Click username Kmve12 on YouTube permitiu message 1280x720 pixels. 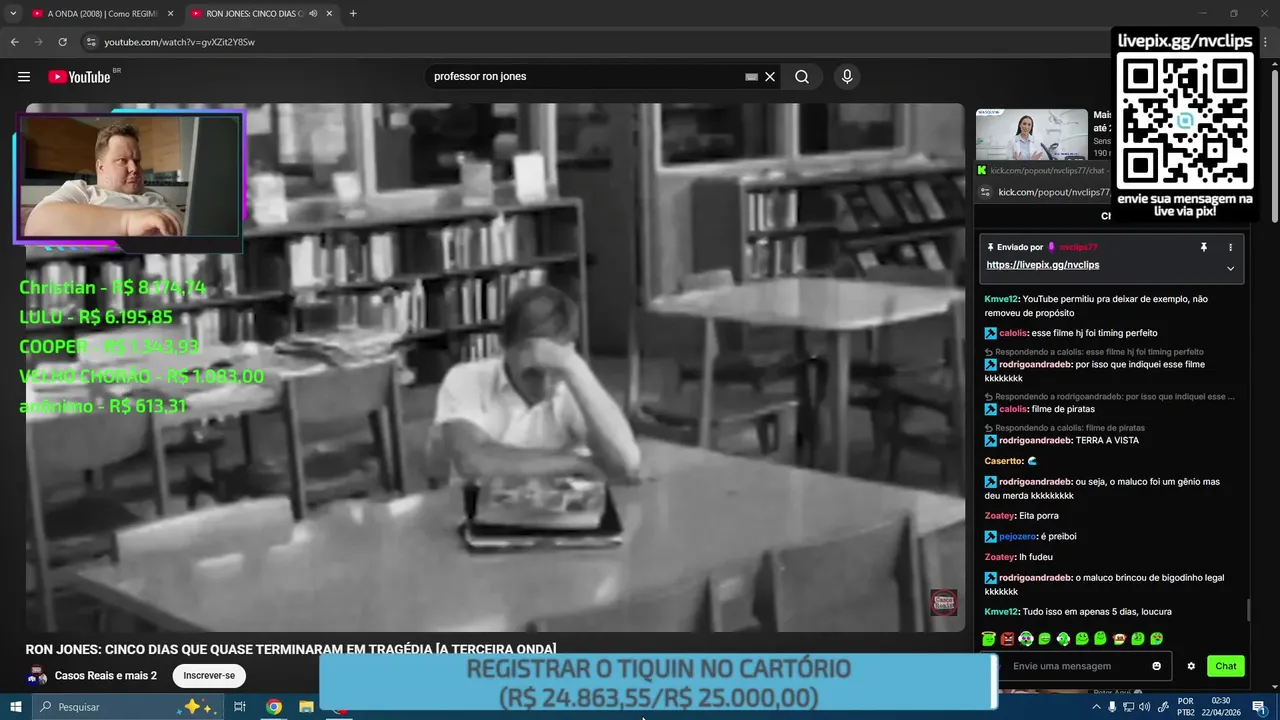click(1001, 299)
